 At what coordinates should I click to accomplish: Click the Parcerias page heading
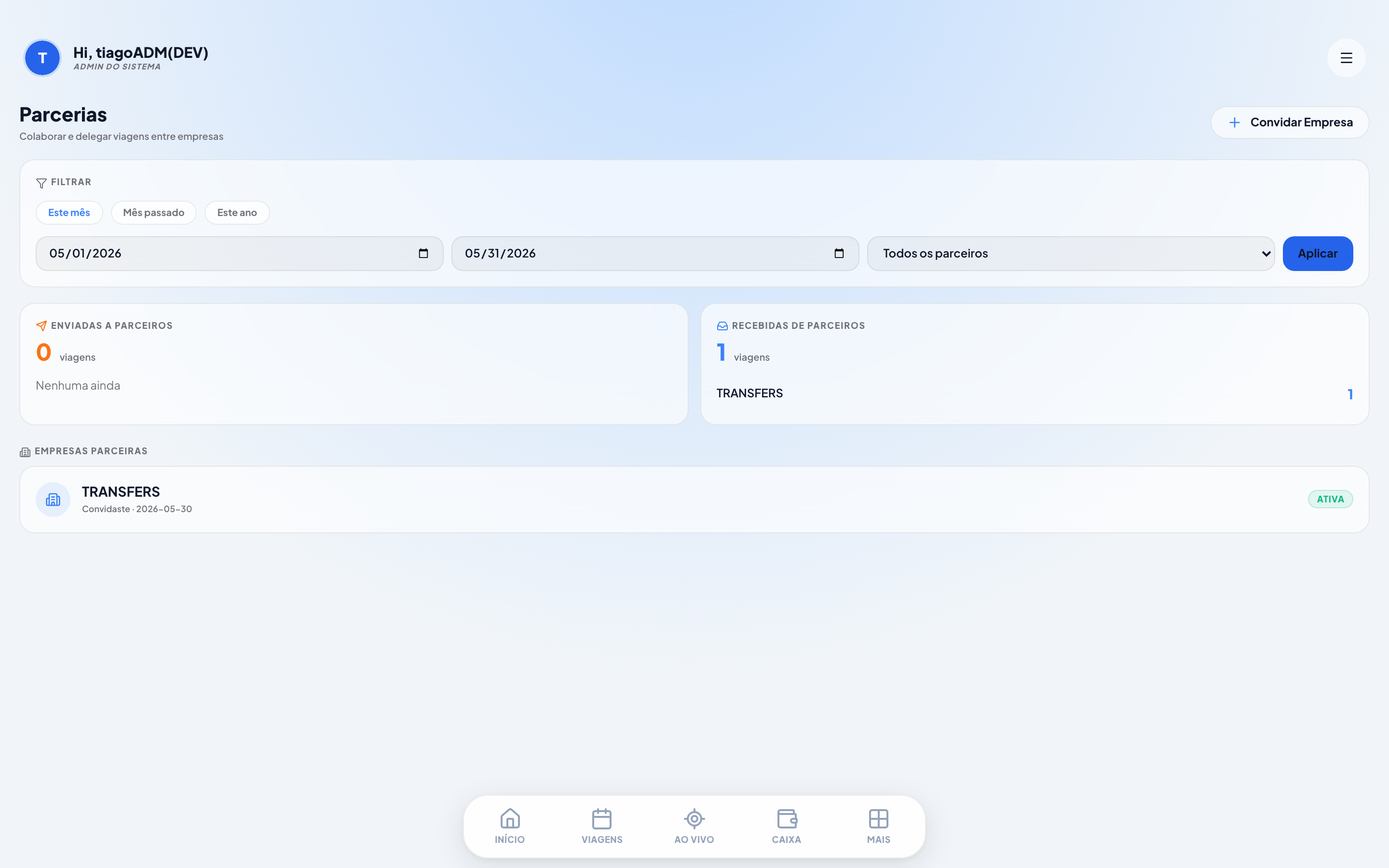point(63,114)
